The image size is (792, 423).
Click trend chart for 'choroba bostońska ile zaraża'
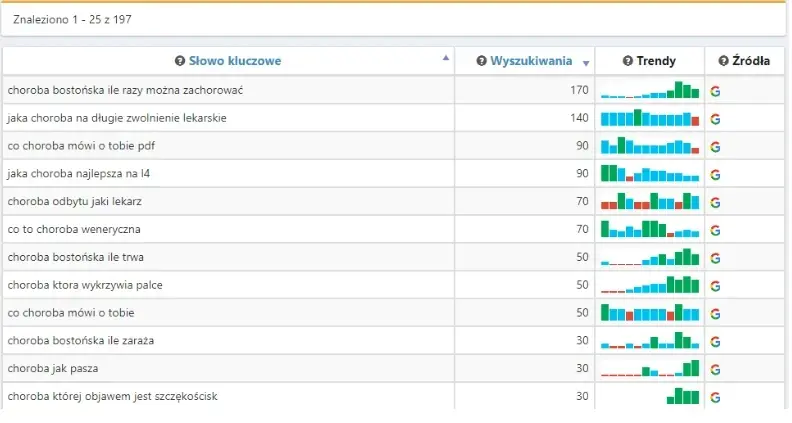650,340
